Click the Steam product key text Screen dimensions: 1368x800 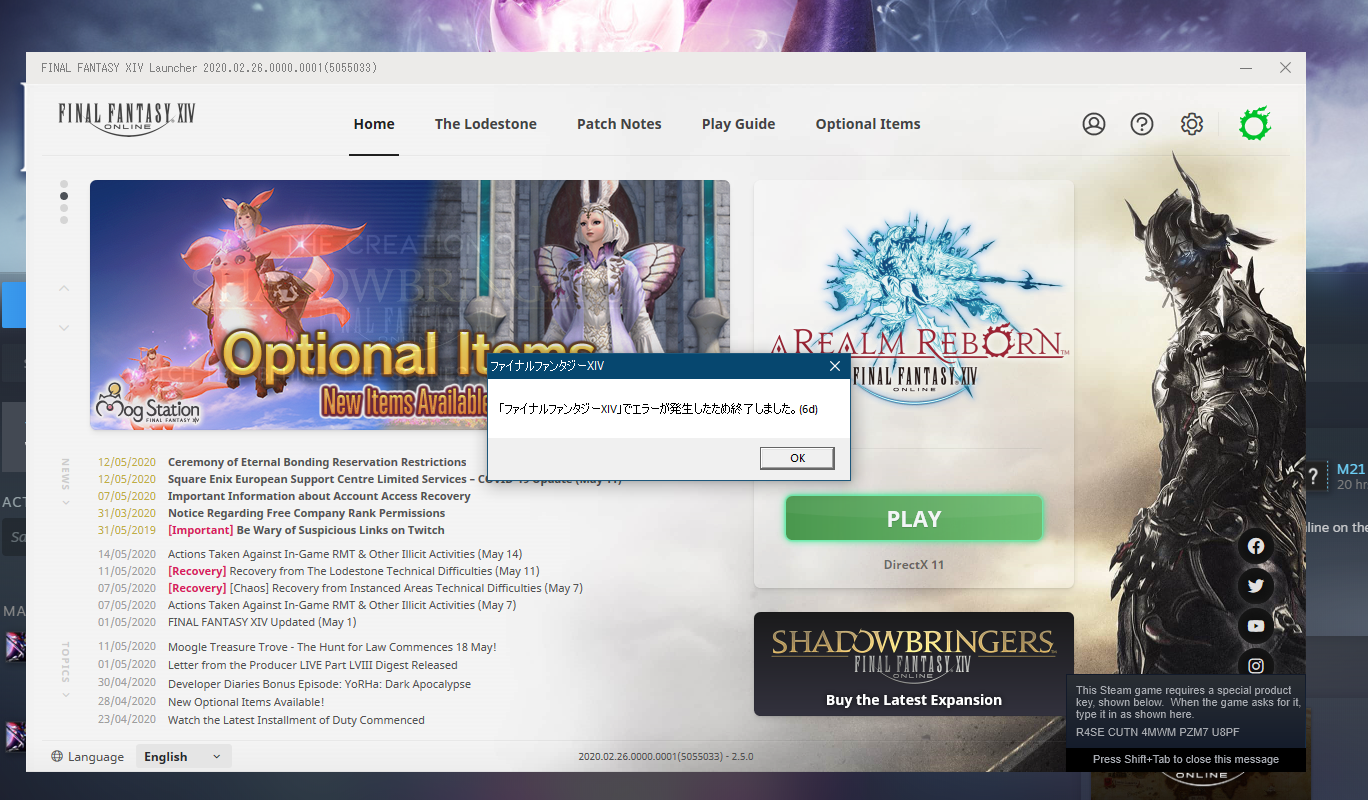1156,732
